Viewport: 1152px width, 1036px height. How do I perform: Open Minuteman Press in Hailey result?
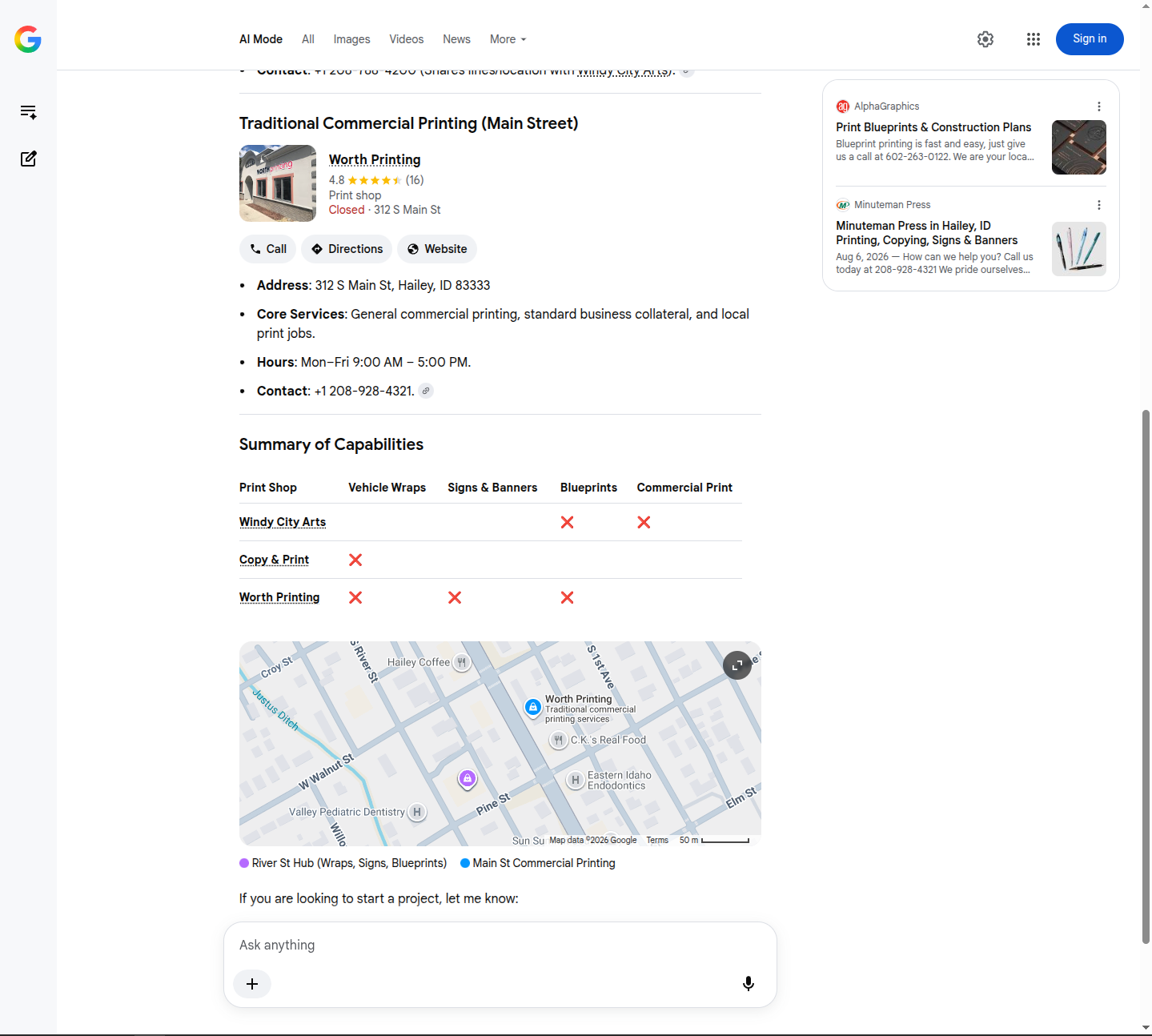(x=927, y=233)
